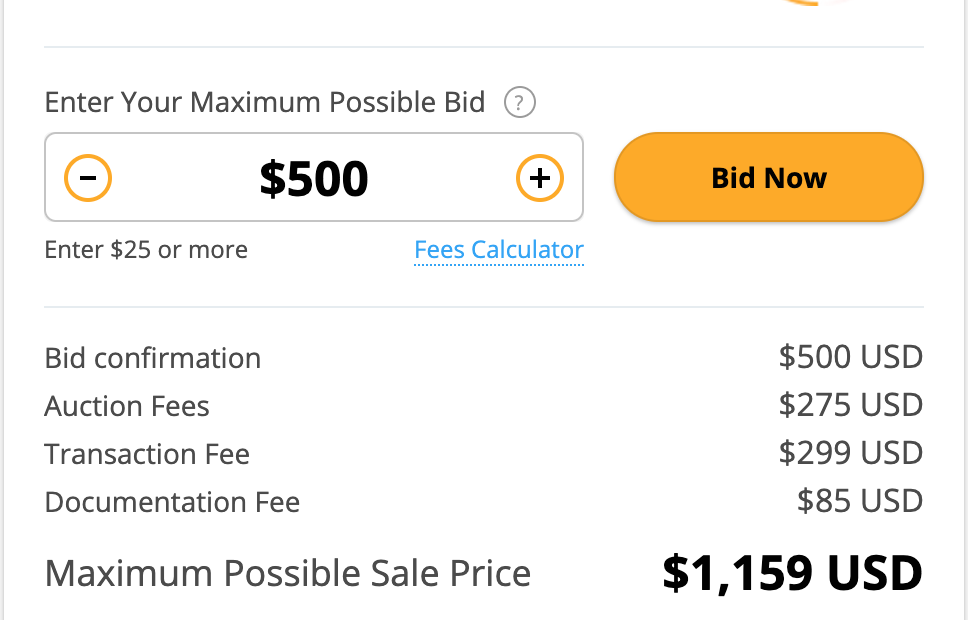This screenshot has height=620, width=968.
Task: Open the maximum bid help question mark
Action: click(520, 103)
